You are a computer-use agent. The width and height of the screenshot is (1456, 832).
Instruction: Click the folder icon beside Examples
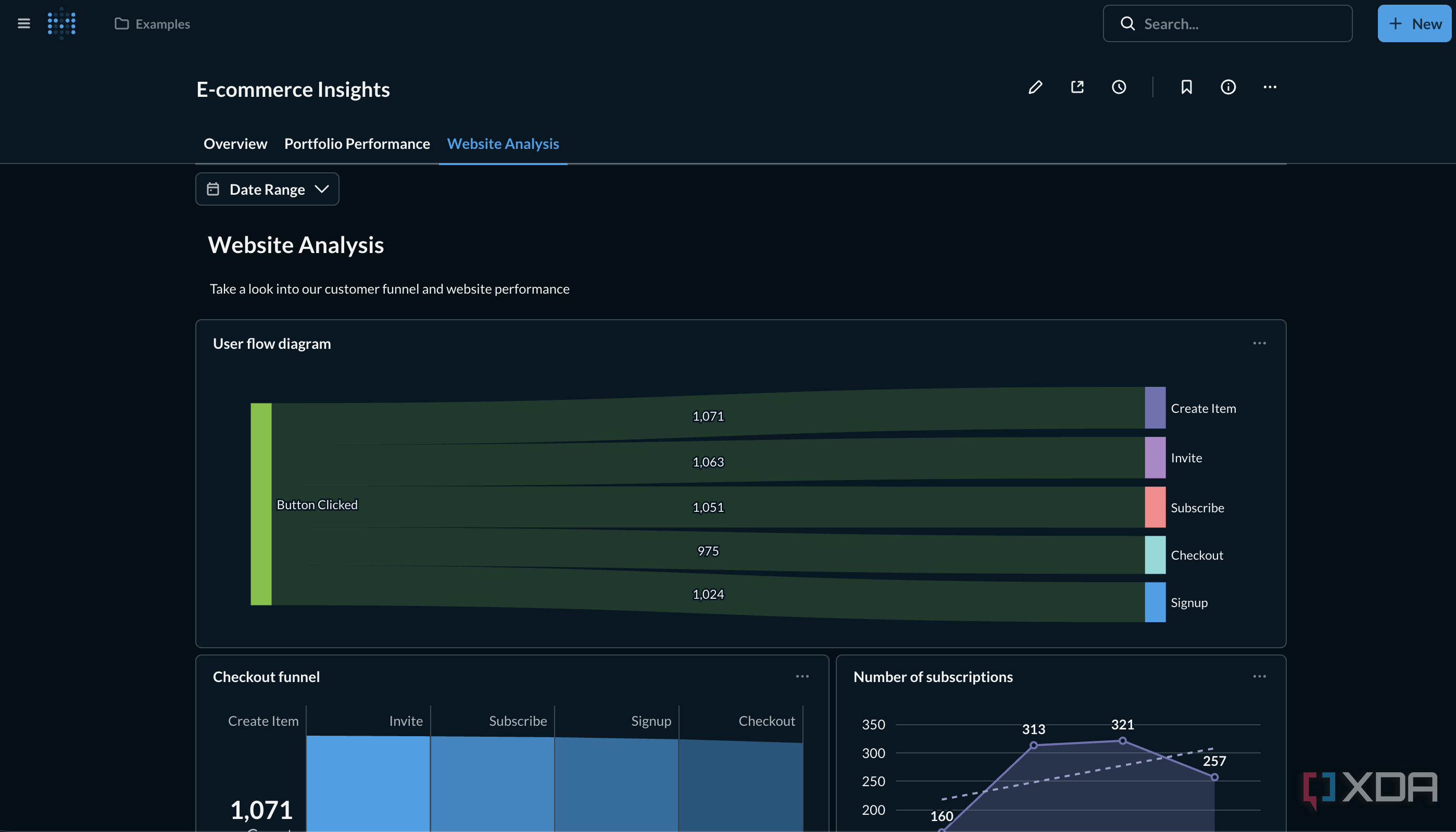[x=121, y=23]
